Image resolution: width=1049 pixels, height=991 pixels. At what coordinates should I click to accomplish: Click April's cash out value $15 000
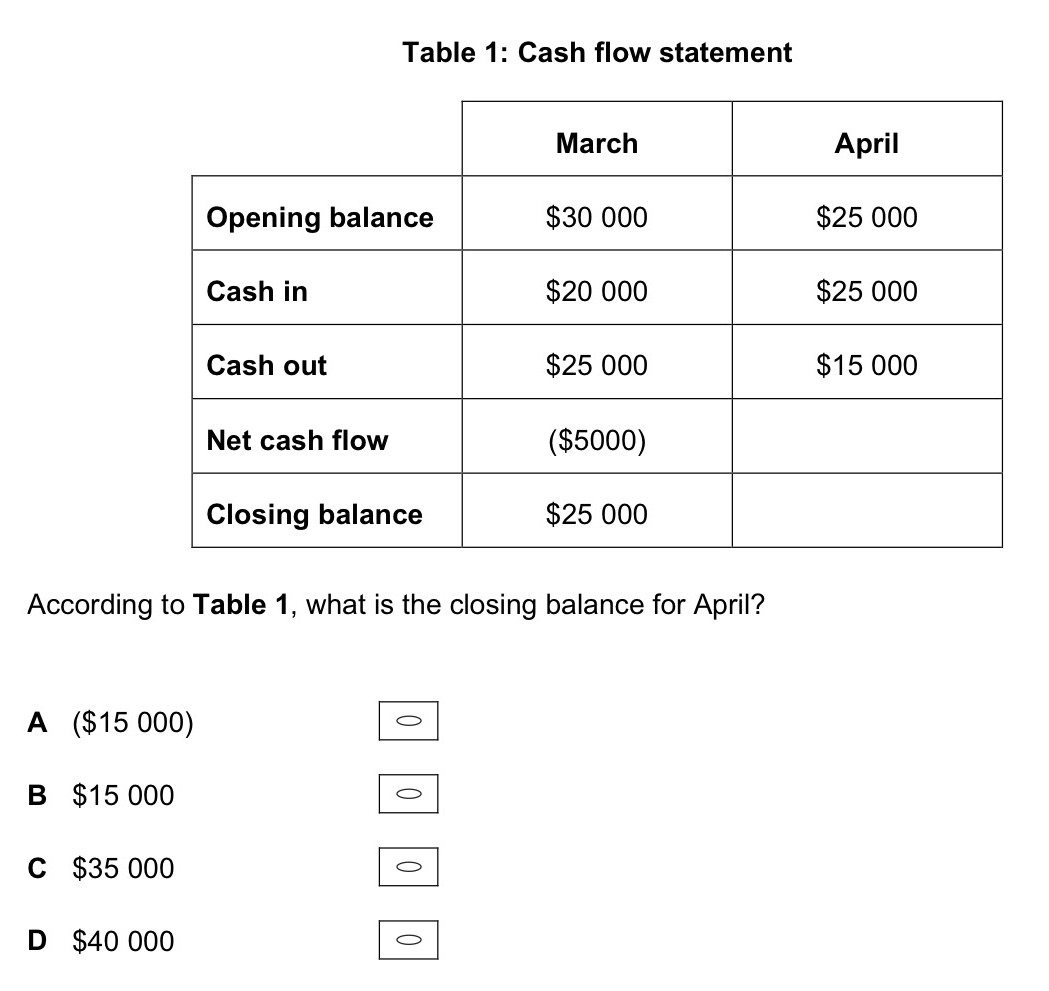tap(866, 365)
